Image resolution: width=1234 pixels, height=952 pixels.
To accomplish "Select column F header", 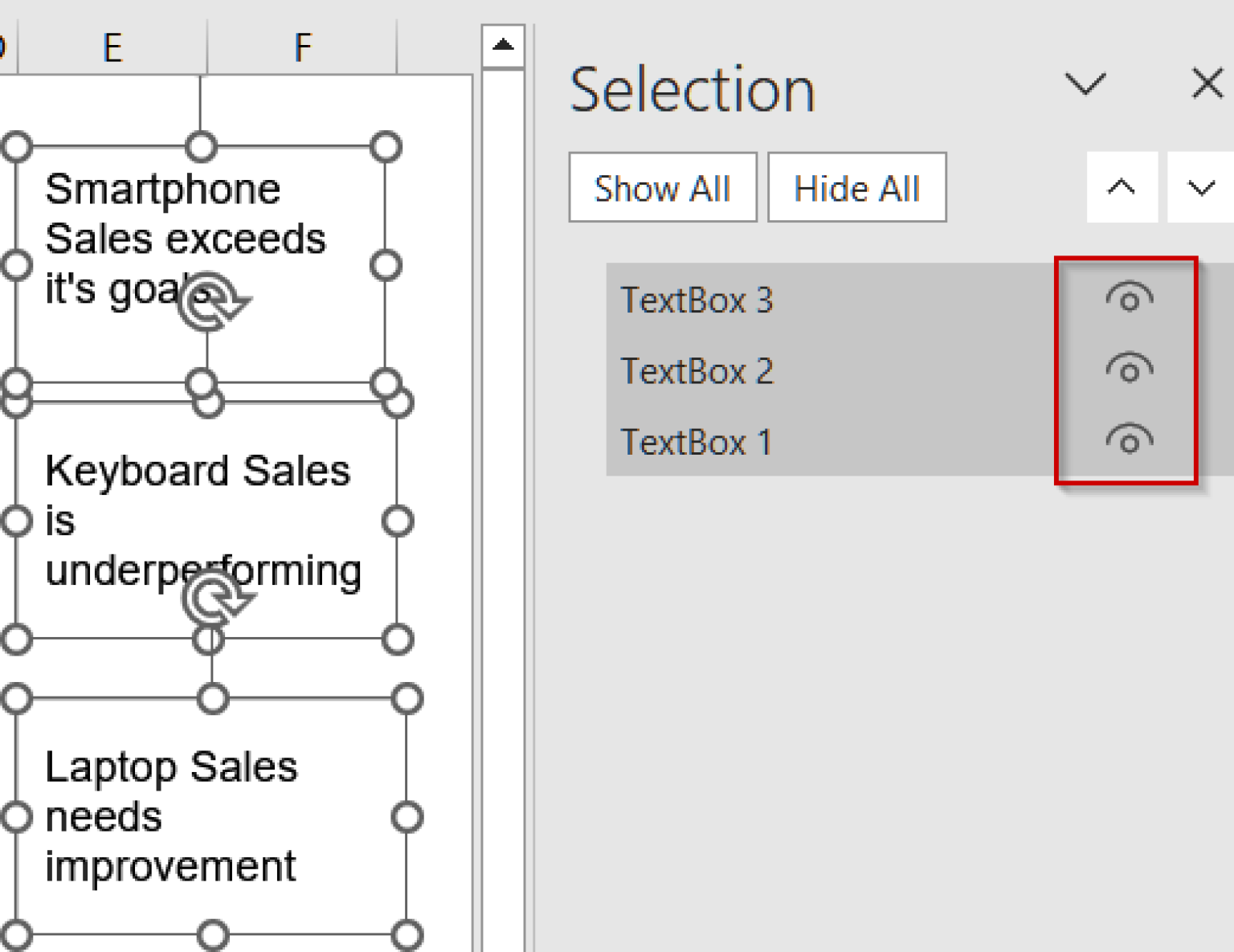I will point(303,46).
